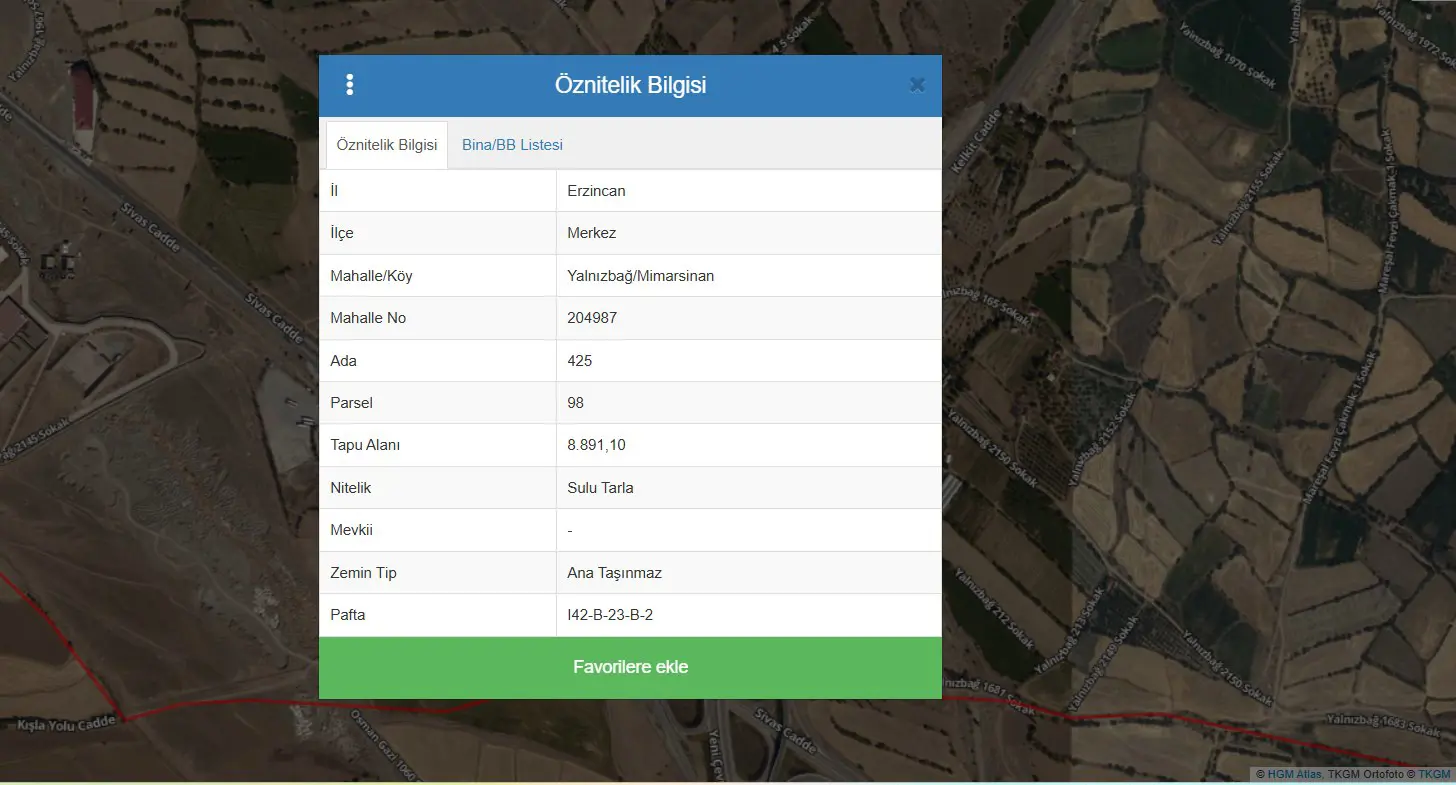
Task: Click the İl value Erzincan
Action: click(x=596, y=191)
